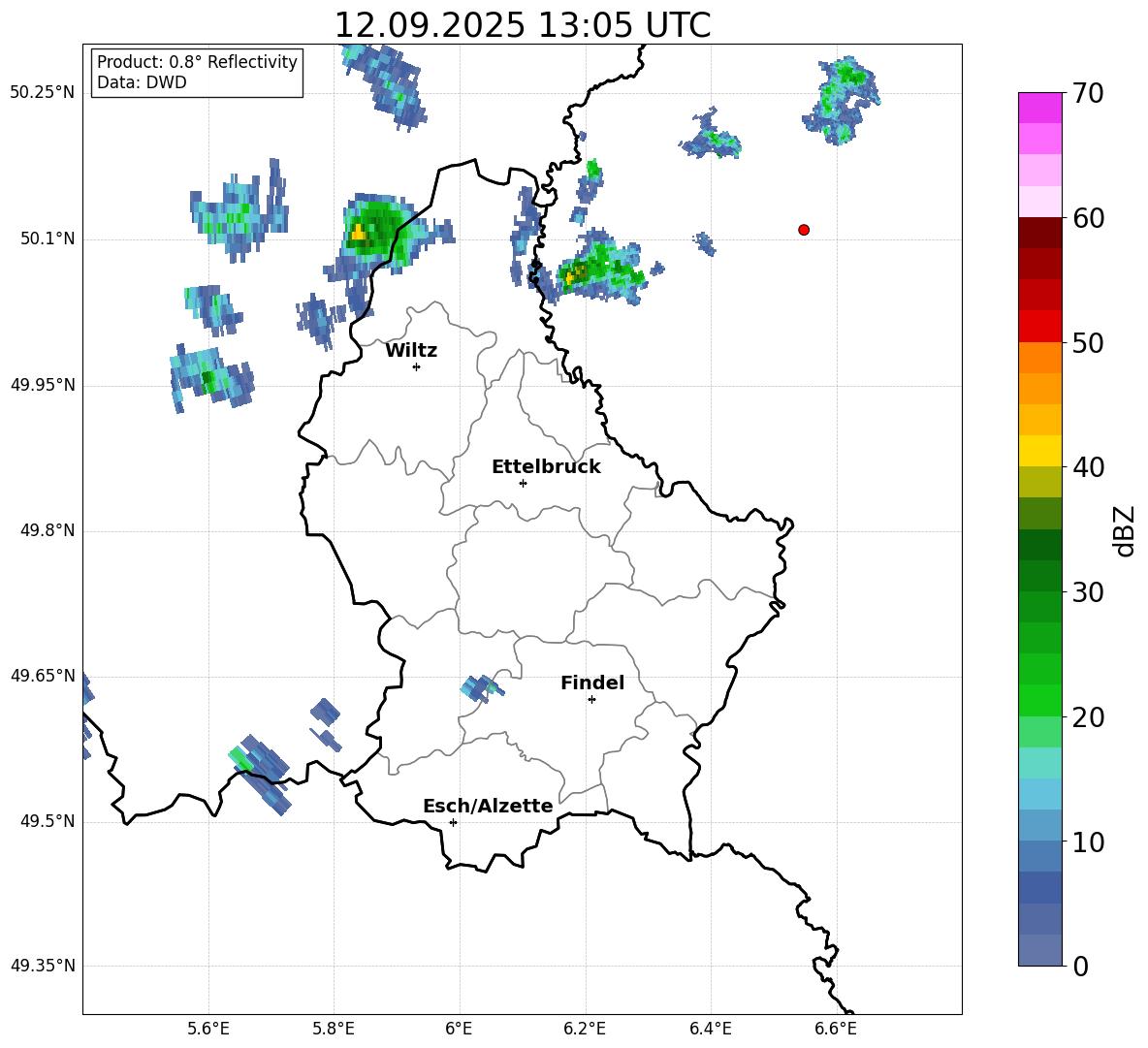1148x1048 pixels.
Task: Click the 6.2°E longitude tick label
Action: [x=585, y=1029]
